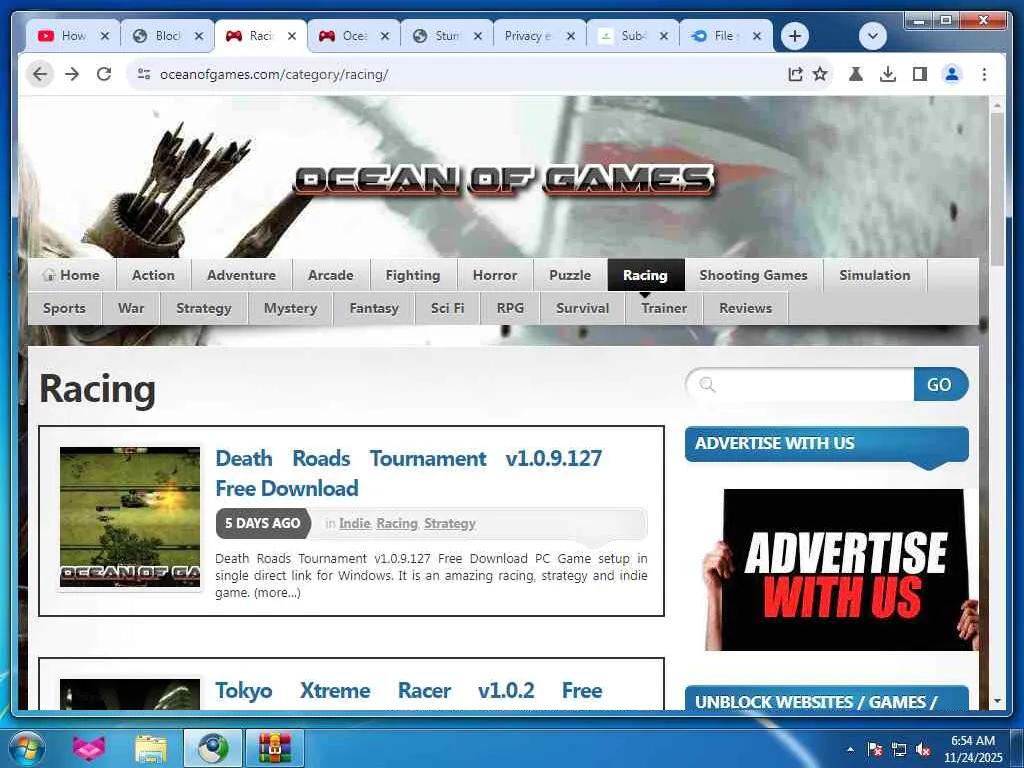
Task: Close the YouTube 'How' tab
Action: (104, 36)
